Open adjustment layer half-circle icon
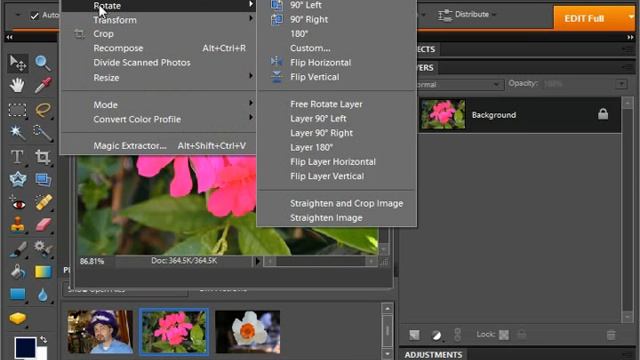The width and height of the screenshot is (640, 360). pyautogui.click(x=436, y=336)
